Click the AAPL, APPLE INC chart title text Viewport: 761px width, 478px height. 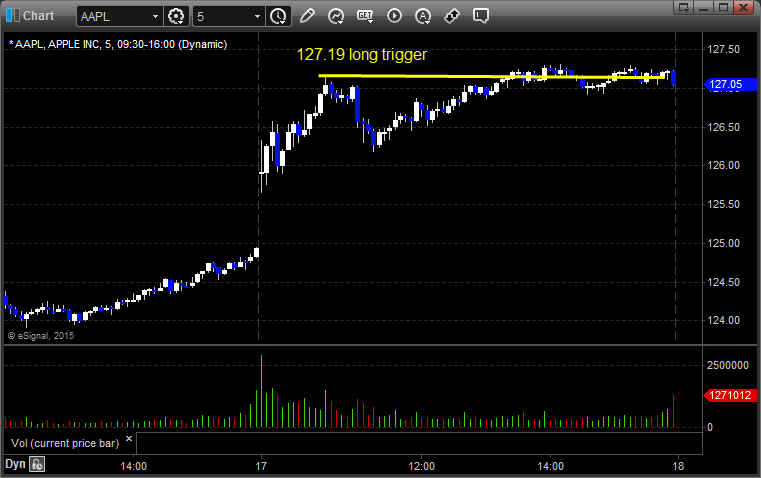(118, 44)
